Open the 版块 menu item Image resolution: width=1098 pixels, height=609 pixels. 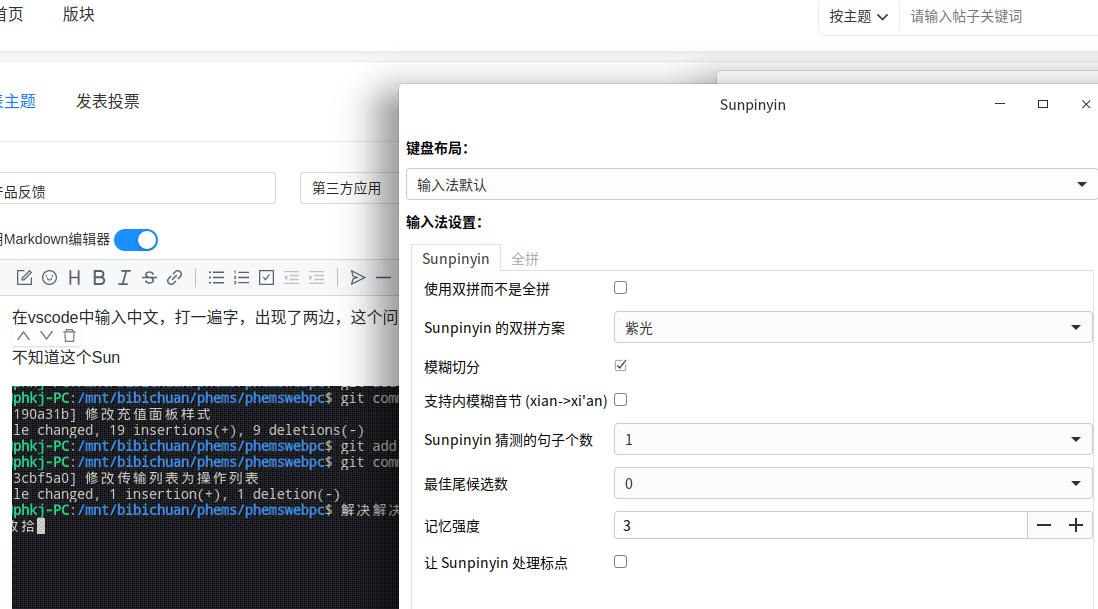tap(78, 14)
